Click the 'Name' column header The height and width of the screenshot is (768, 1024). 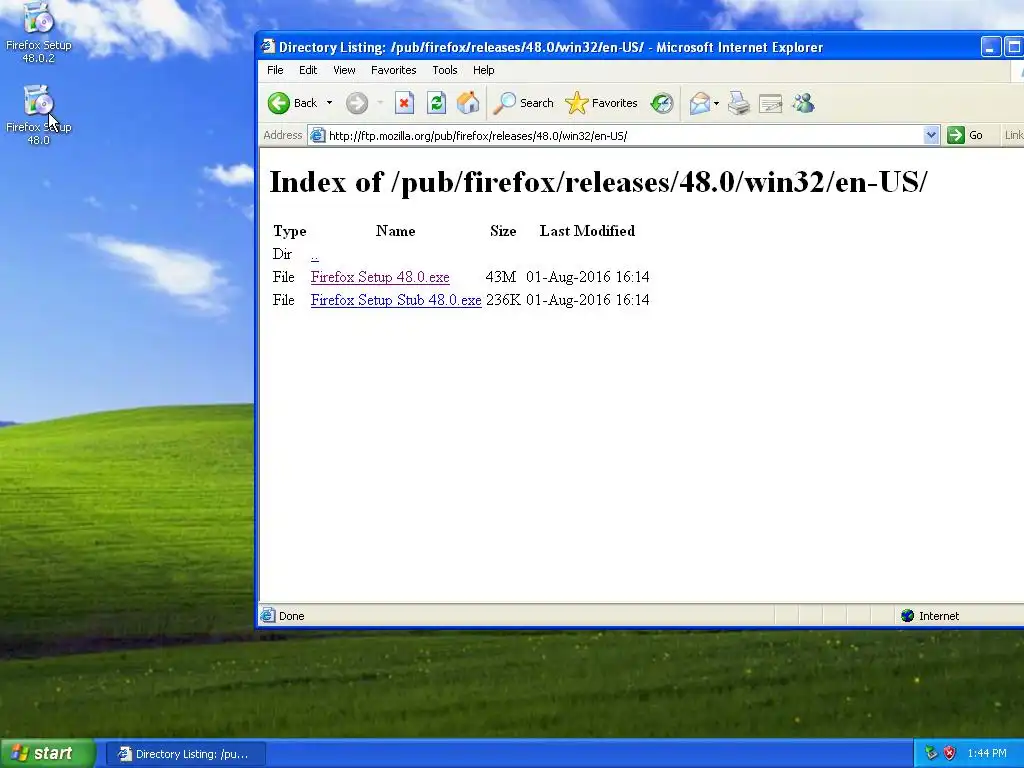395,231
